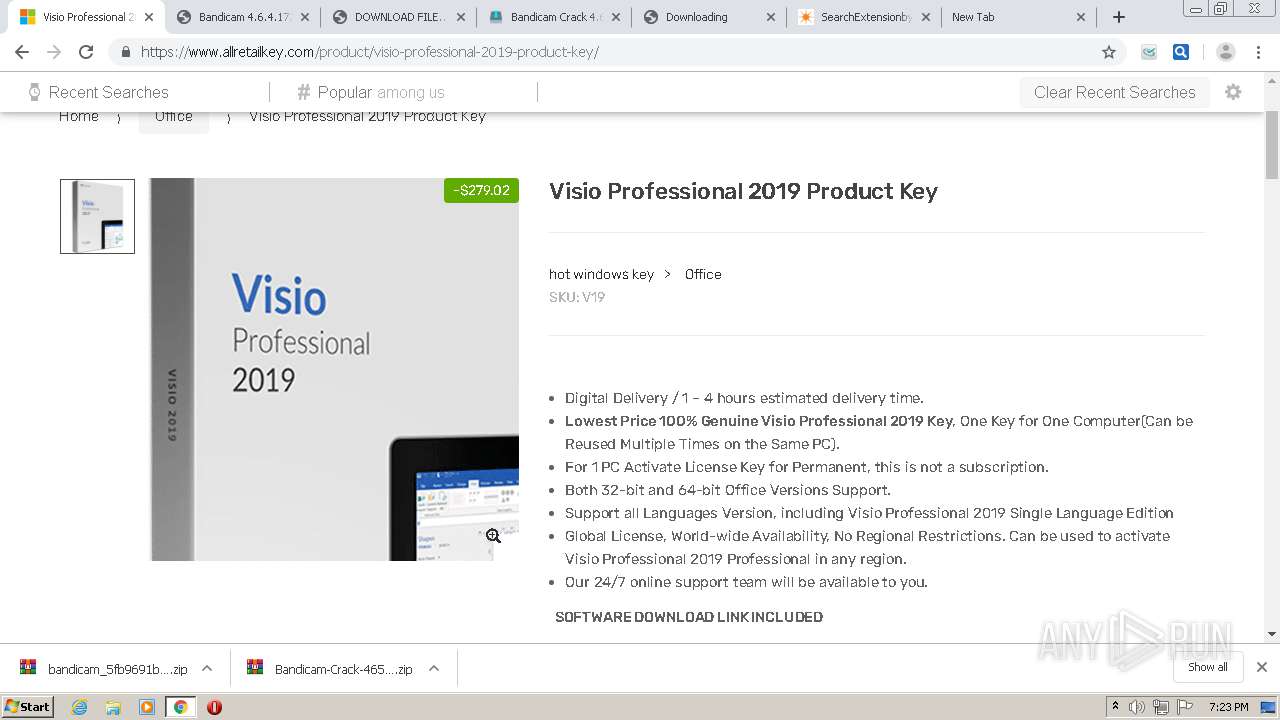Go back to the previous page
1280x720 pixels.
coord(22,52)
